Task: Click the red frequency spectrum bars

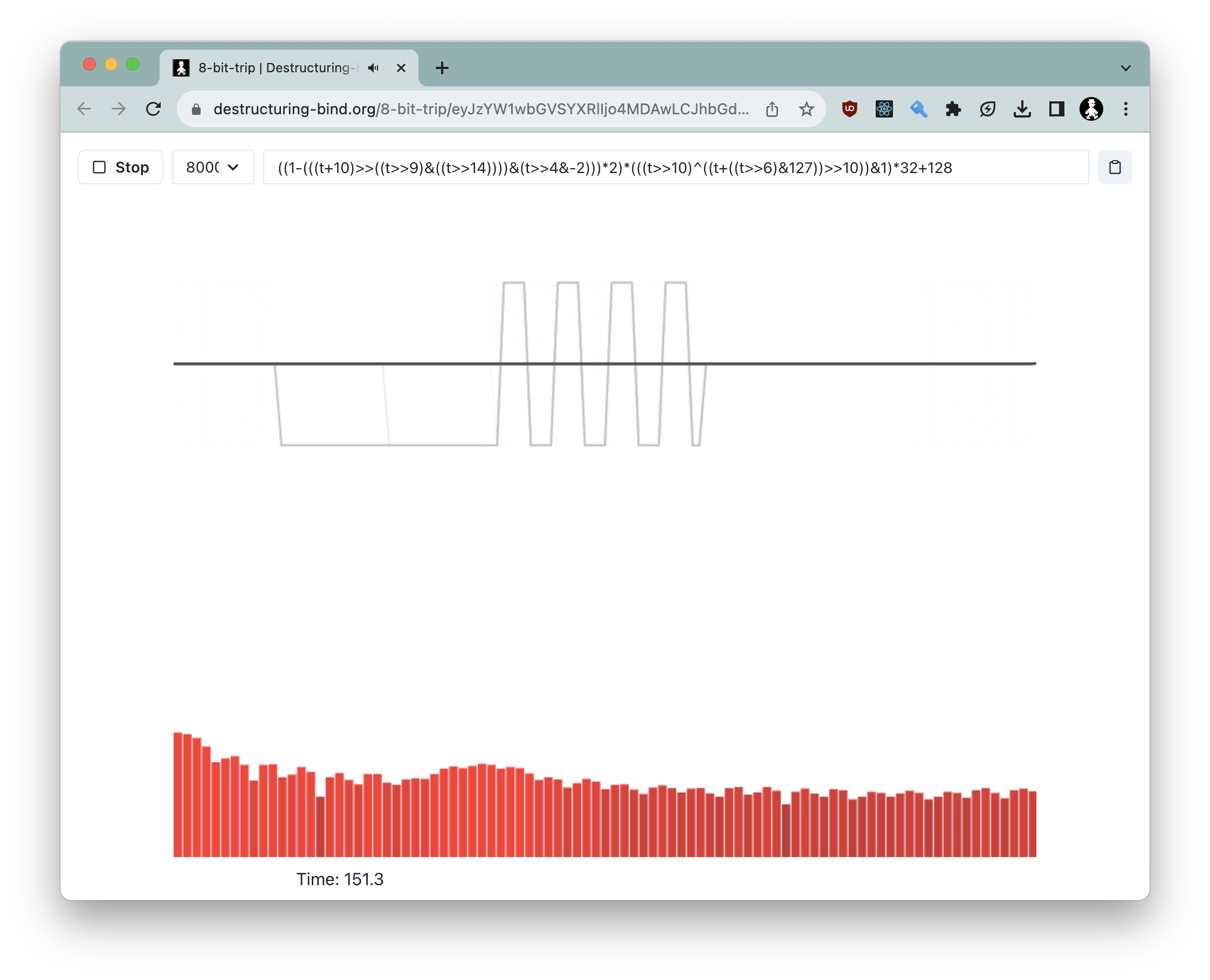Action: pos(604,794)
